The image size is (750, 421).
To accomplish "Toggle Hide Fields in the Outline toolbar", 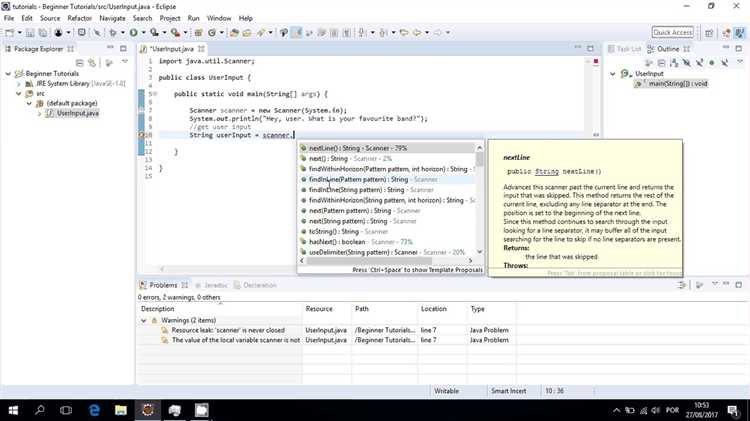I will coord(687,63).
